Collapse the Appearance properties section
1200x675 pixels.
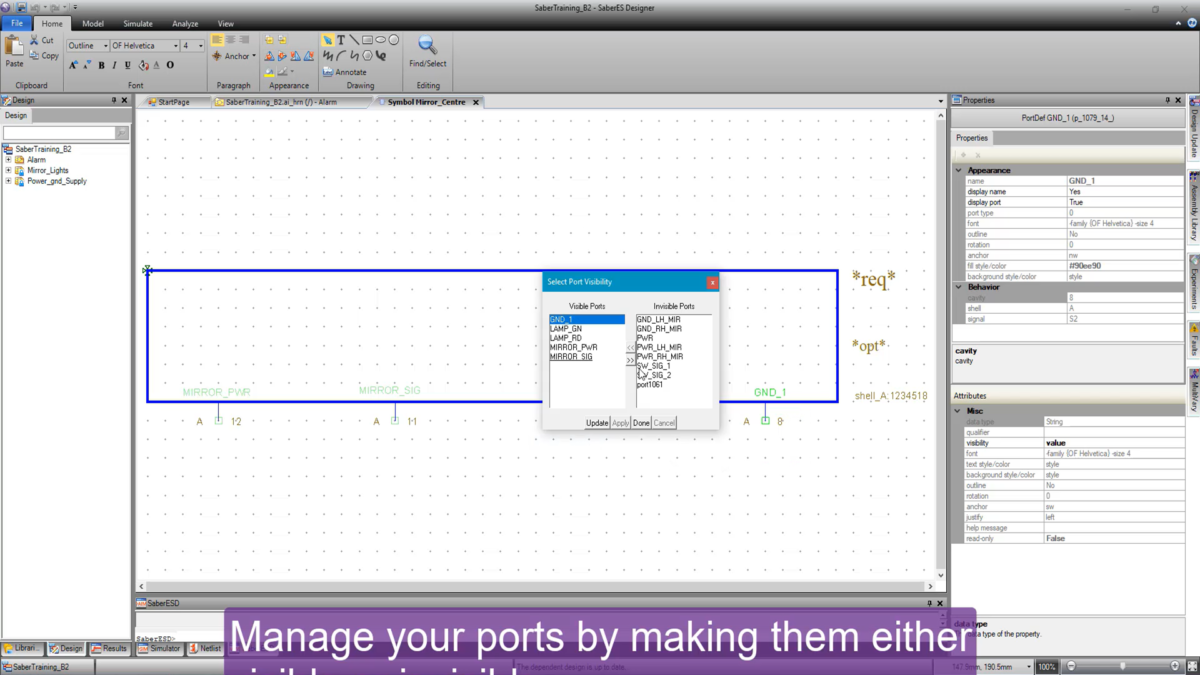click(959, 171)
